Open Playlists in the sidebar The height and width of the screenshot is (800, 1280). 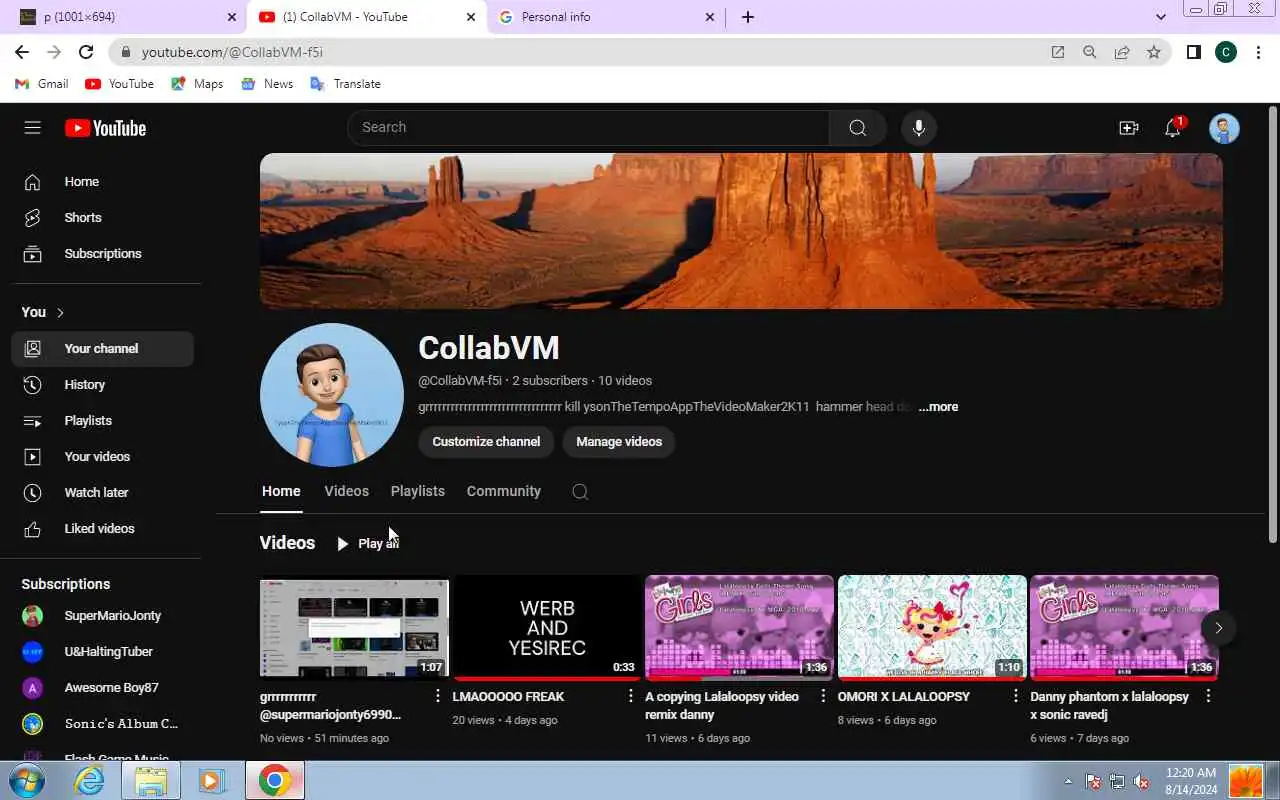(x=102, y=421)
